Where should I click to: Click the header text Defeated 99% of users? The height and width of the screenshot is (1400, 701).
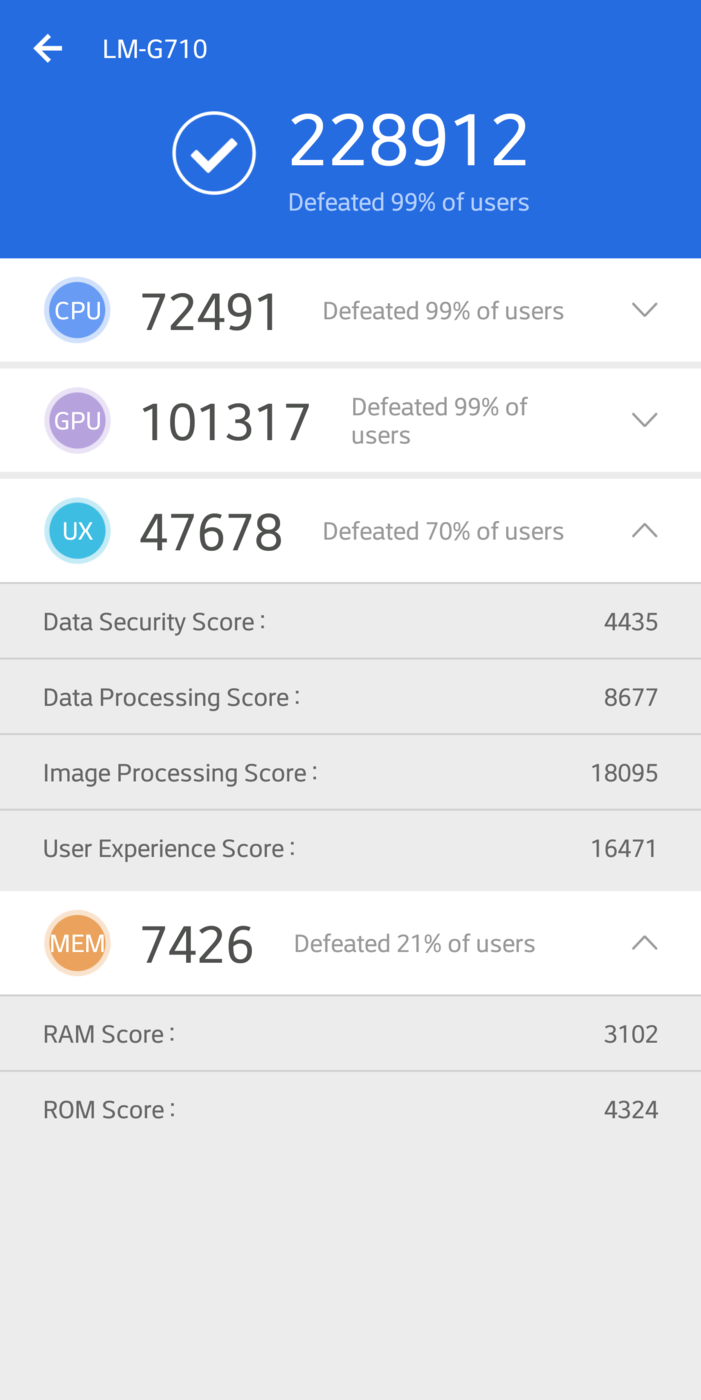[x=408, y=202]
